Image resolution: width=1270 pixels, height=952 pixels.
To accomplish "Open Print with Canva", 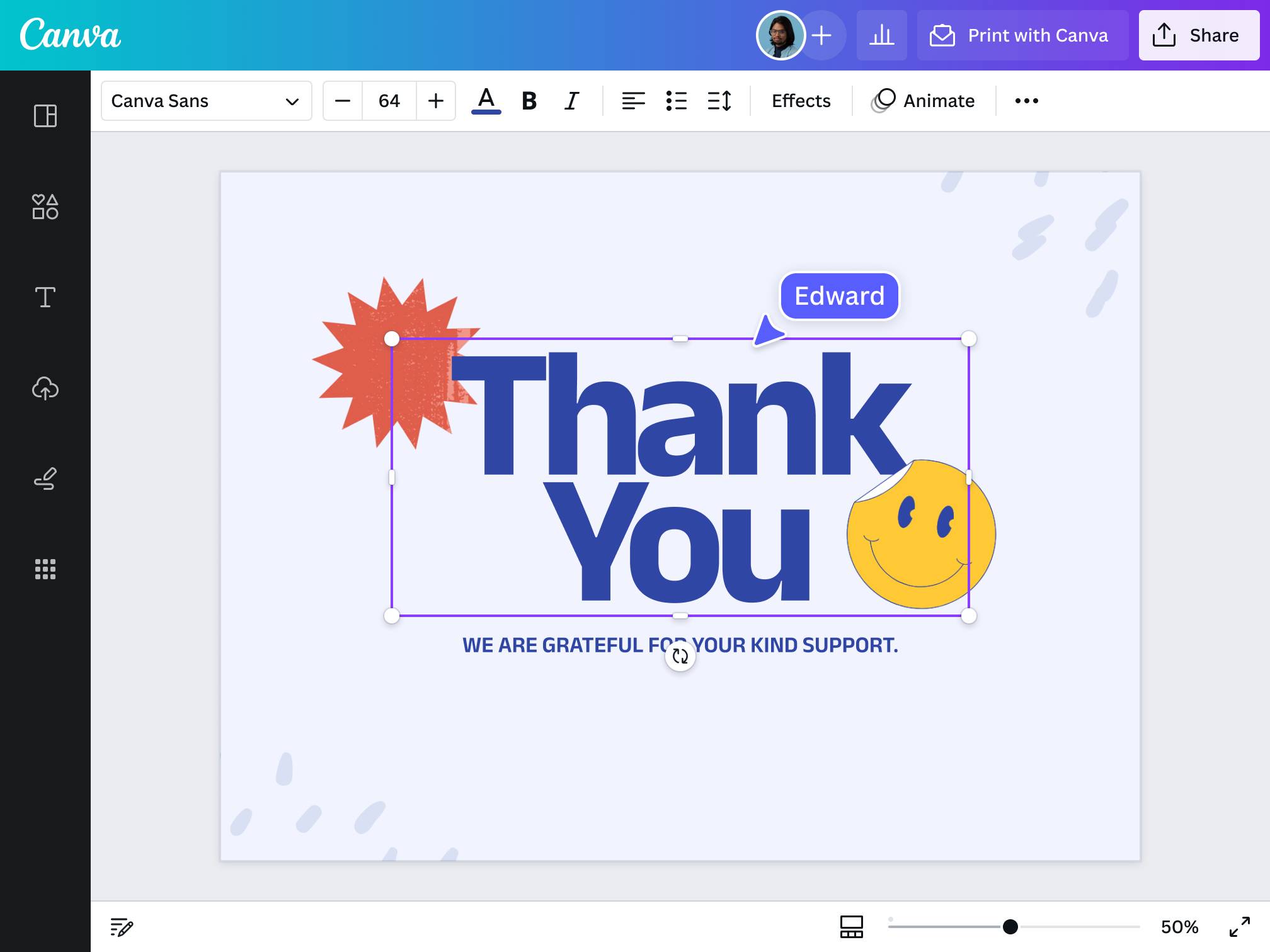I will click(x=1021, y=35).
